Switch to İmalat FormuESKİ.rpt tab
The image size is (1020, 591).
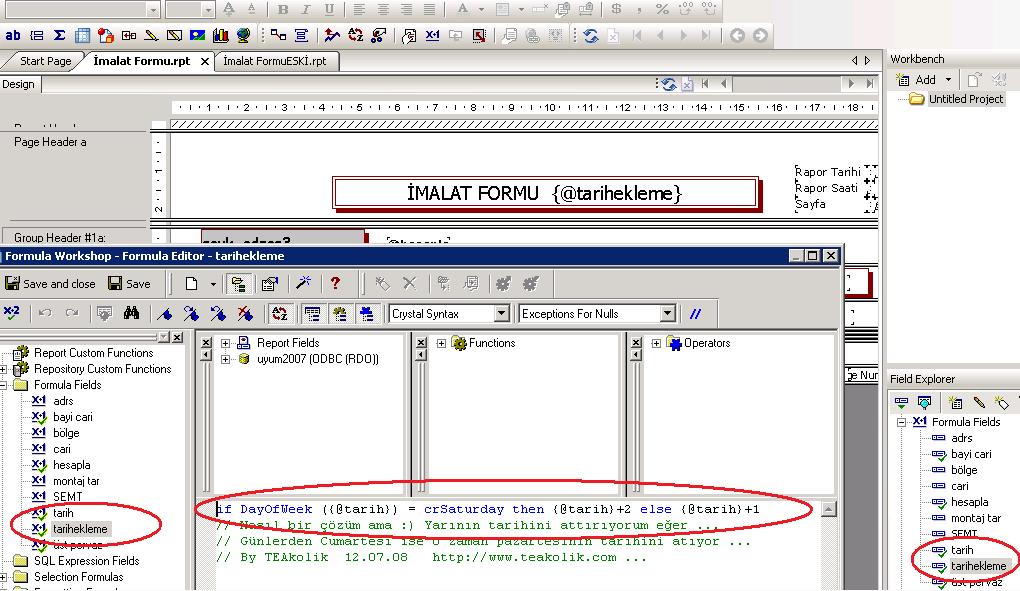(275, 60)
